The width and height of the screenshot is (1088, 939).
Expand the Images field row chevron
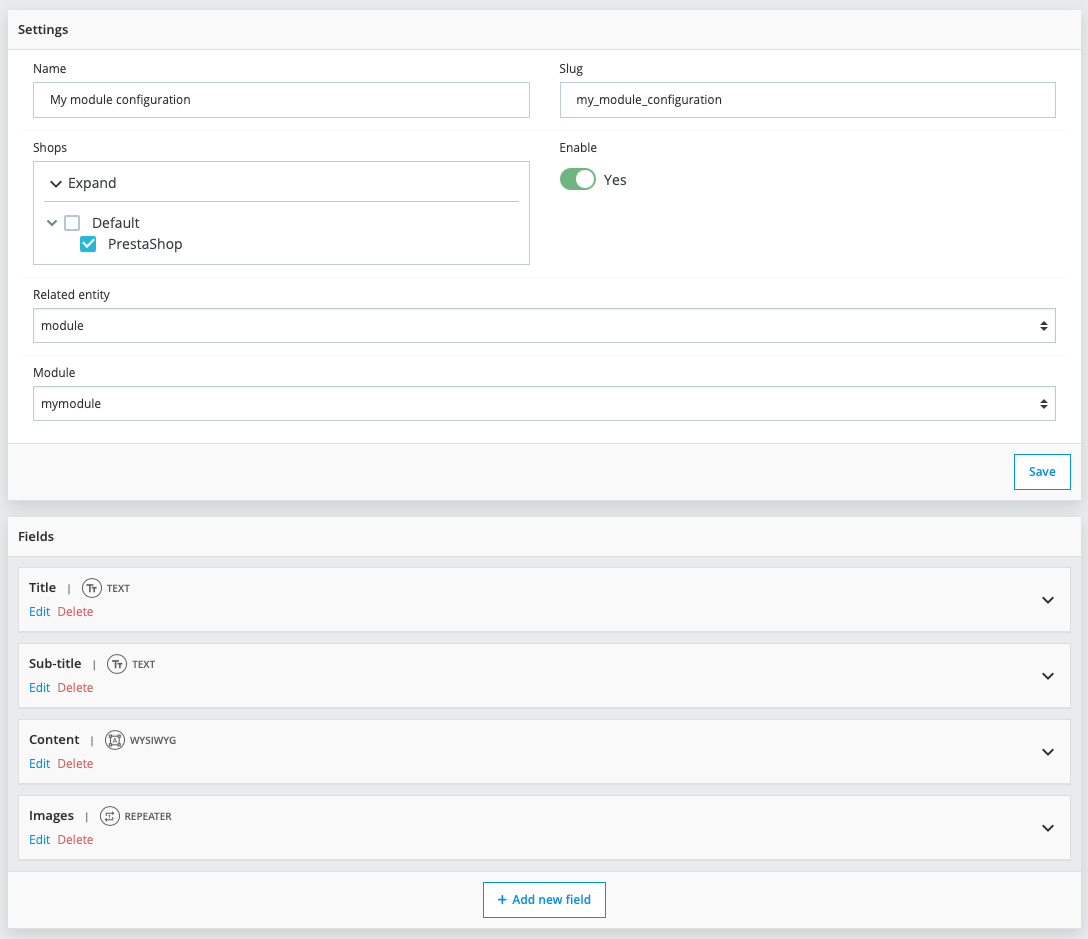1048,828
